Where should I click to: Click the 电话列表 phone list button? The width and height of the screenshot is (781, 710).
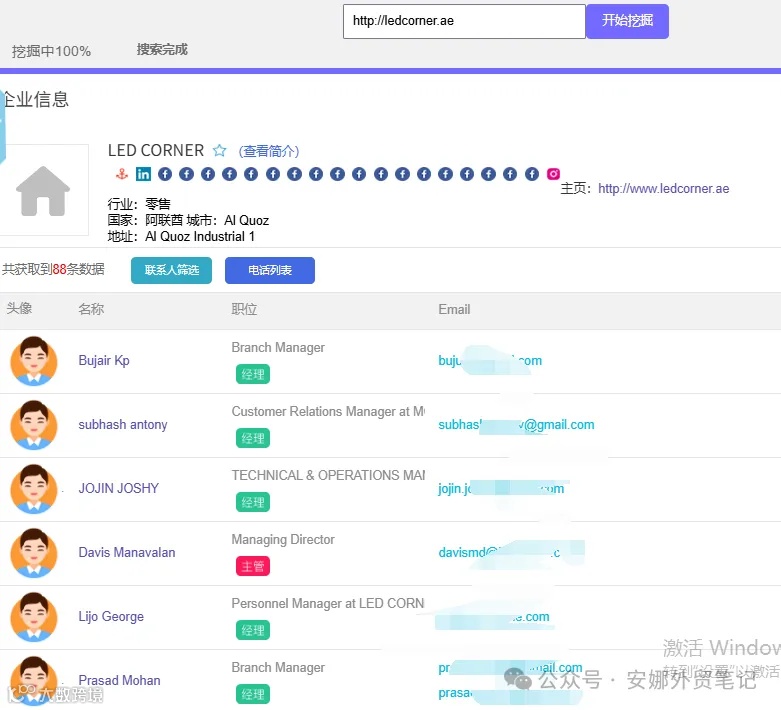tap(269, 270)
